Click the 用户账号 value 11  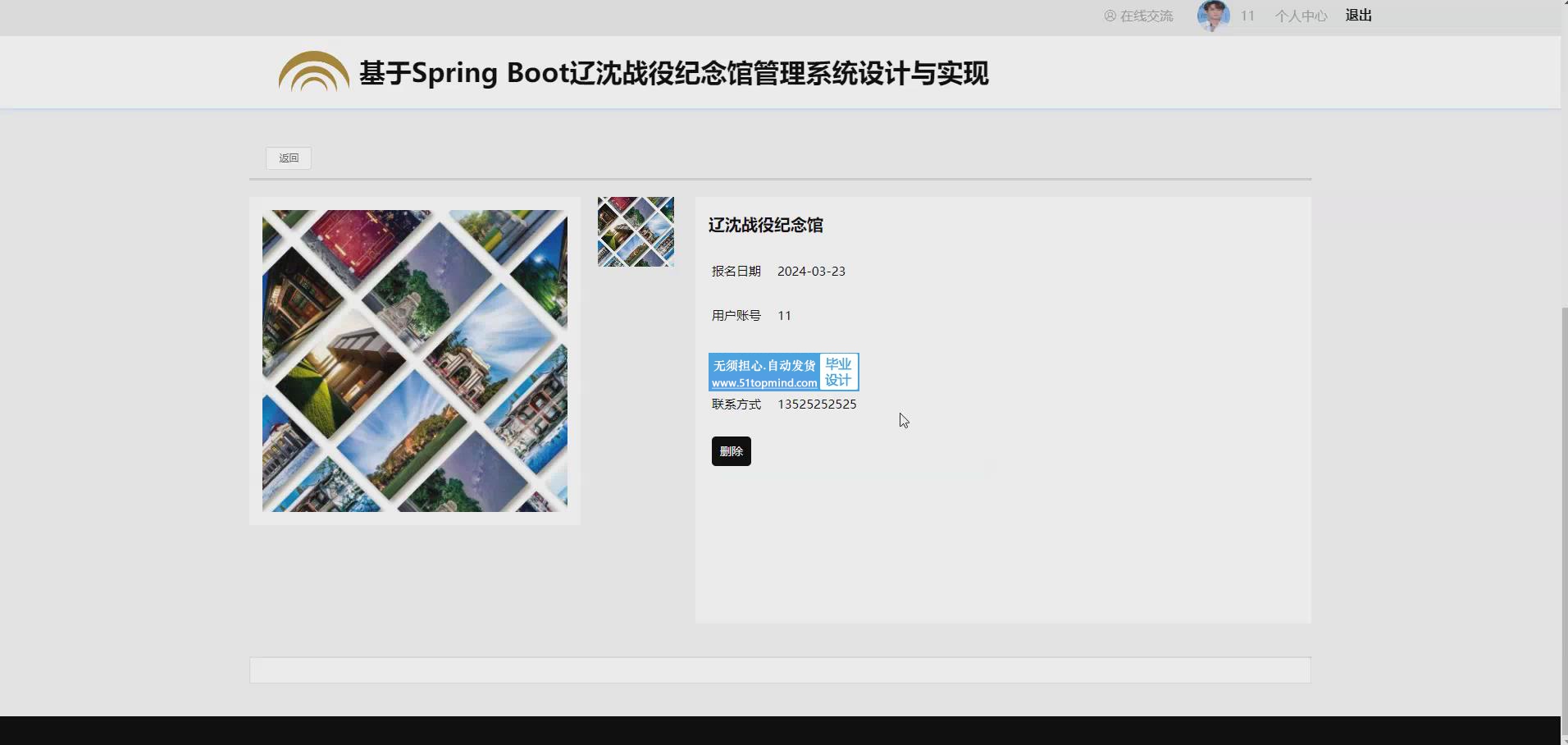click(784, 316)
